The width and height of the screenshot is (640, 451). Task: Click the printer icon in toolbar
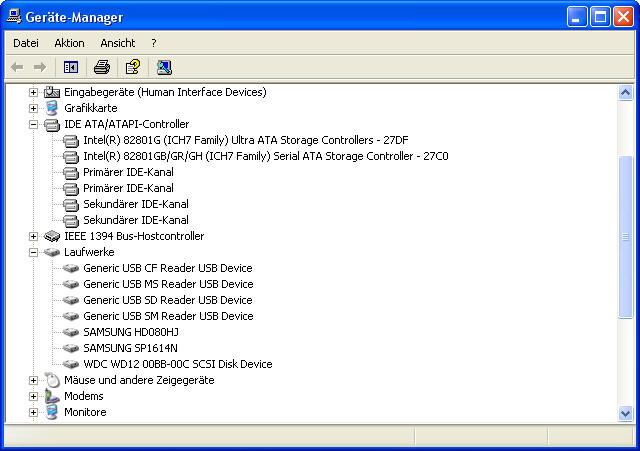(x=102, y=67)
